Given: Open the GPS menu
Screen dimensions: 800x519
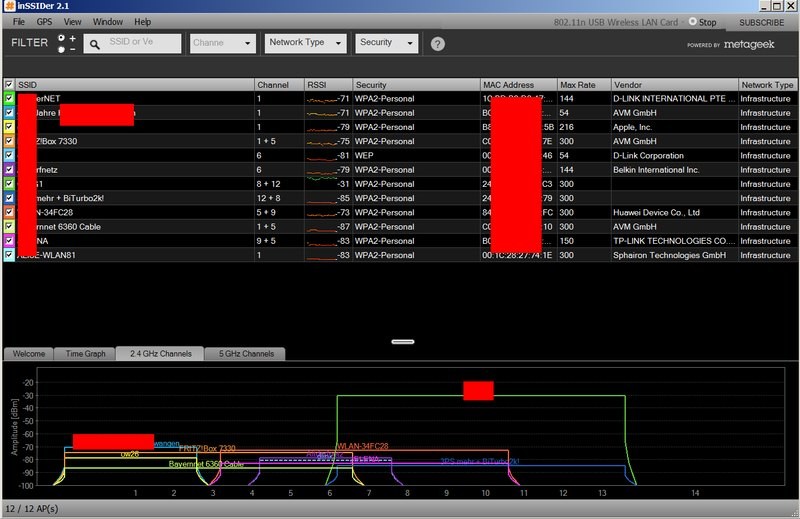Looking at the screenshot, I should pos(44,21).
